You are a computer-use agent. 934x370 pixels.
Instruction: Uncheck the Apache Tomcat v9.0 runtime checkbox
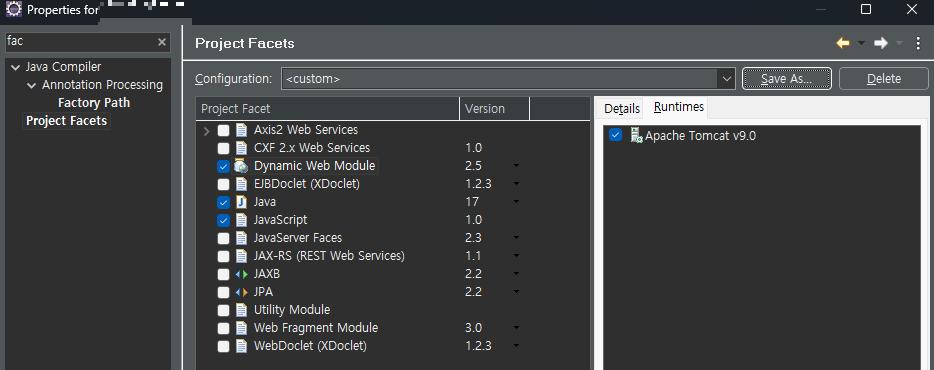click(x=615, y=135)
